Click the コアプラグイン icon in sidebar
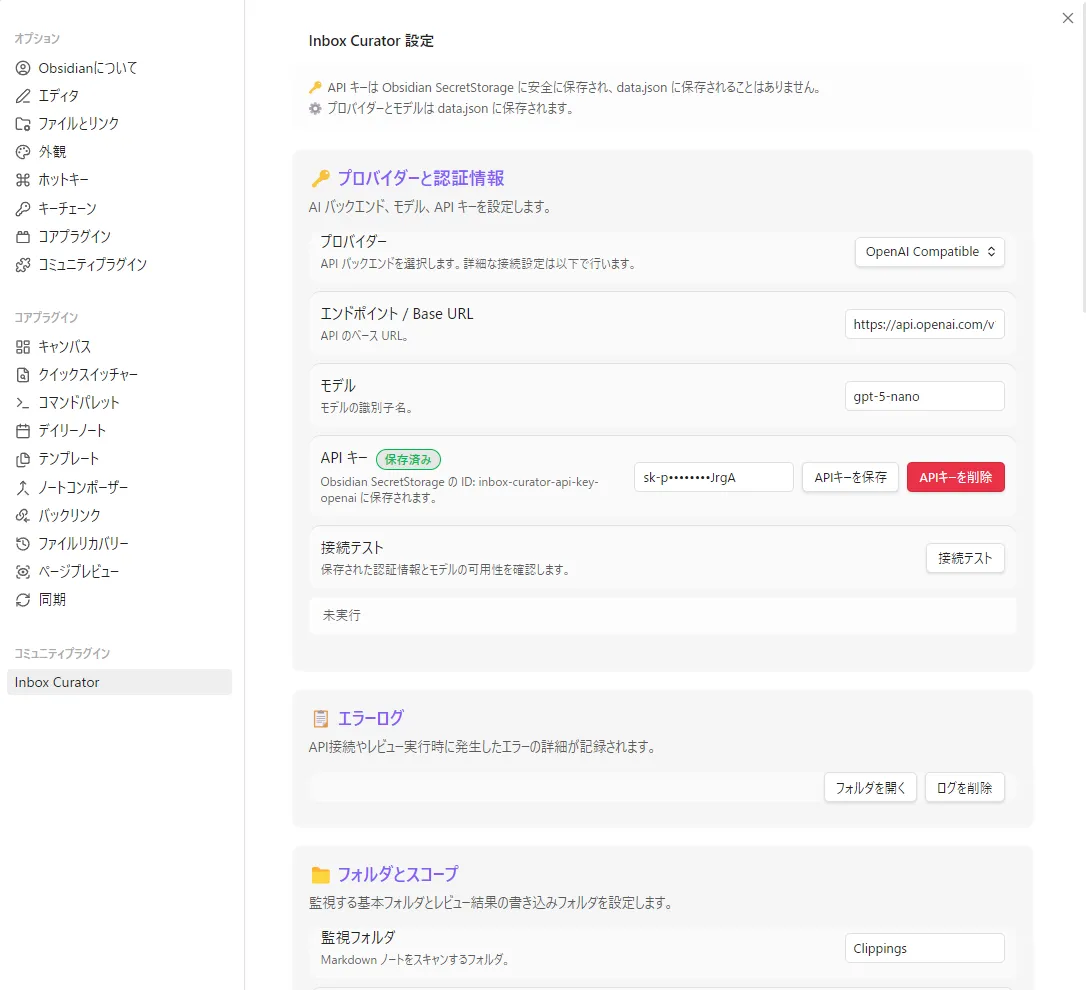Screen dimensions: 1086x990 click(x=23, y=237)
